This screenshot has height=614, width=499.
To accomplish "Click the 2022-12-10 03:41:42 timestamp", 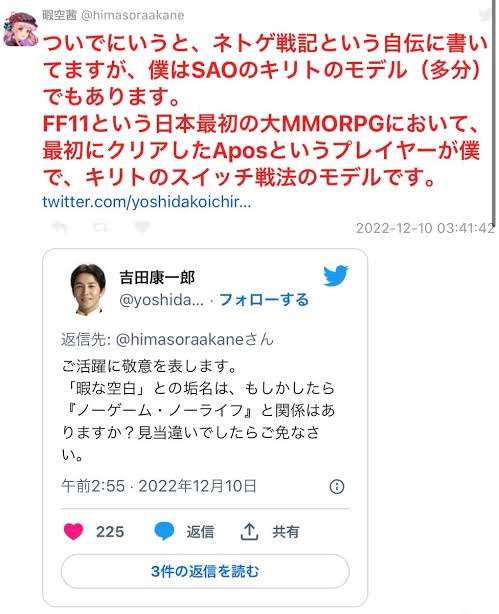I will [x=425, y=228].
